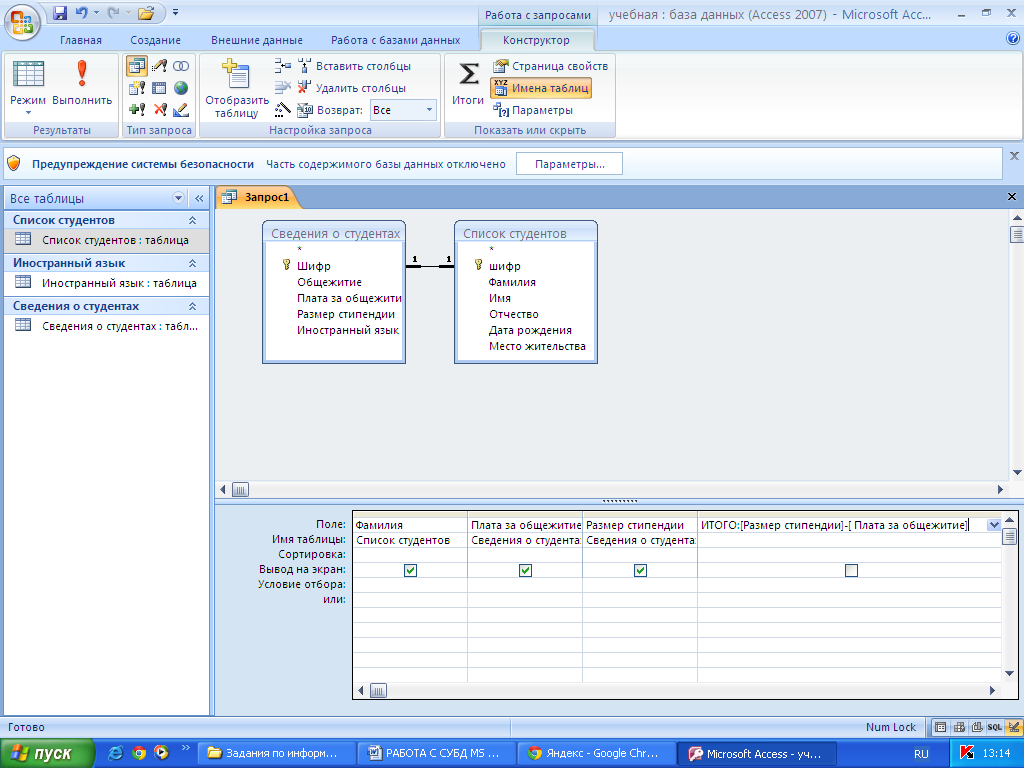1024x768 pixels.
Task: Open field dropdown in ИТОГО cell
Action: click(993, 524)
